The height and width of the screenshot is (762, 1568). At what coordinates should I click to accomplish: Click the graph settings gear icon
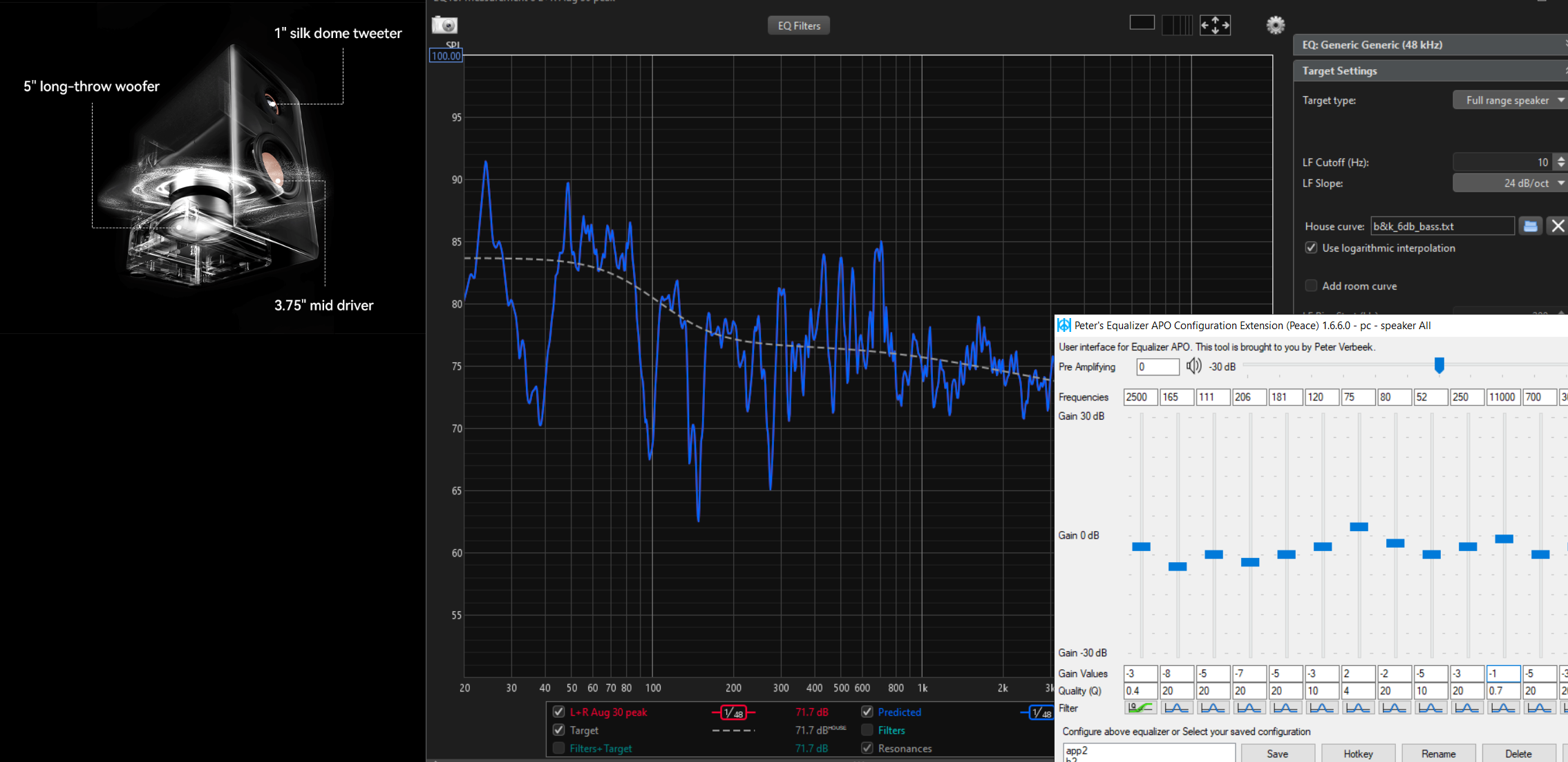pos(1275,26)
